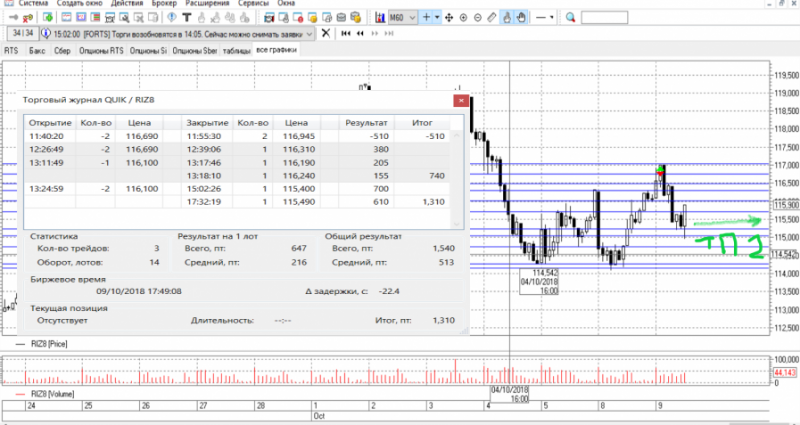
Task: Click the red-green trade marker on chart
Action: pyautogui.click(x=660, y=172)
